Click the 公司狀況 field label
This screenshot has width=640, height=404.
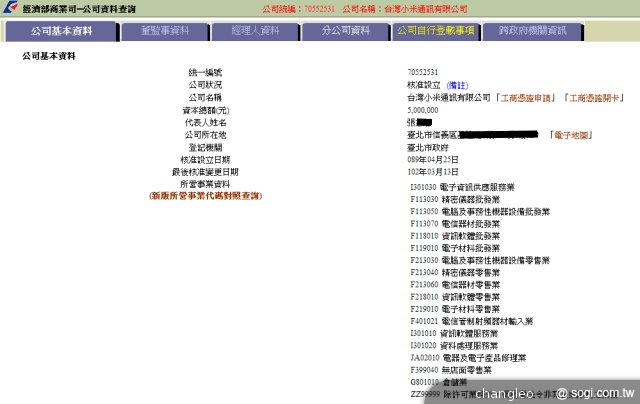pos(205,85)
